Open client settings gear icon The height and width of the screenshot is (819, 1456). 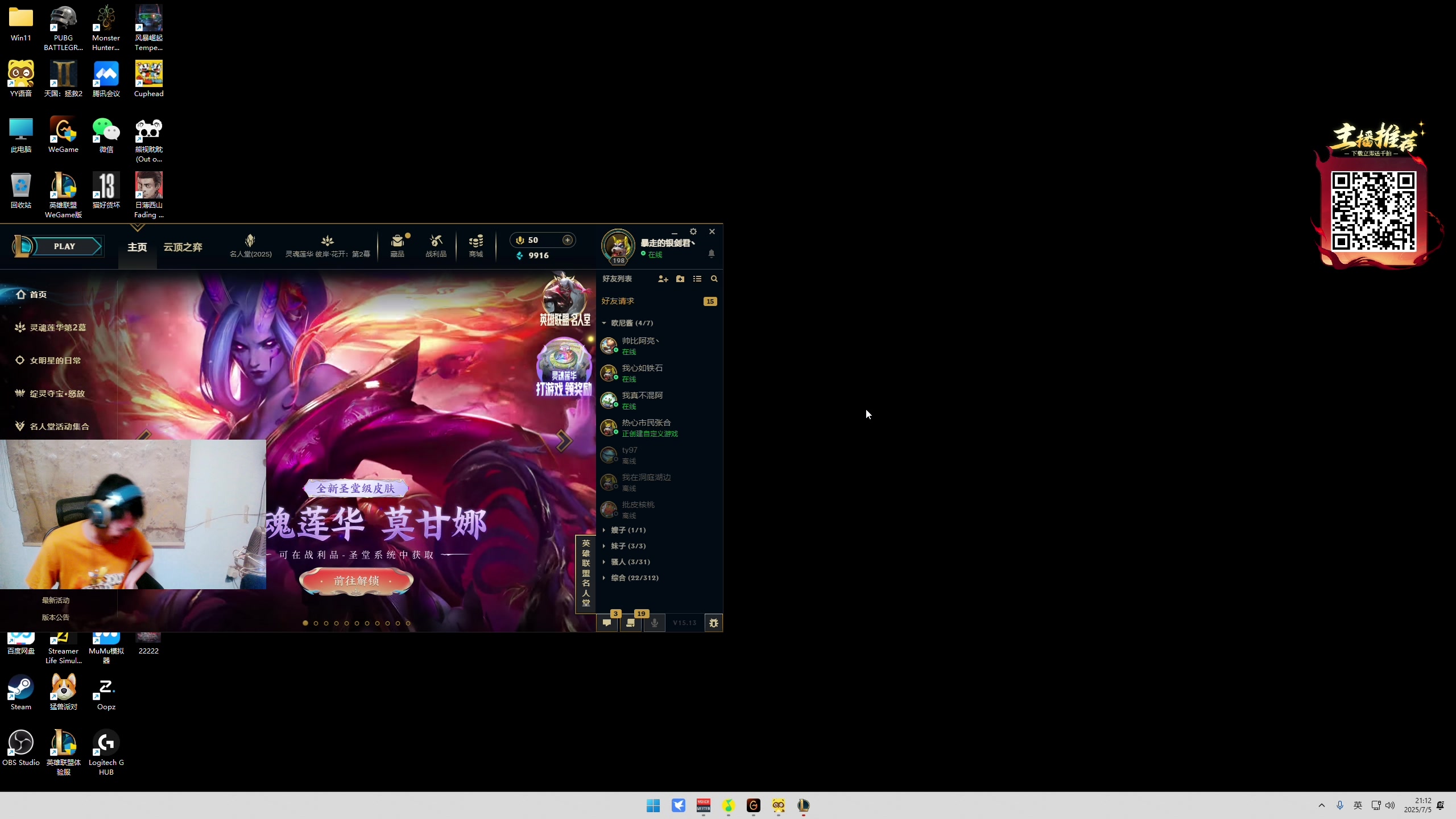[x=693, y=231]
